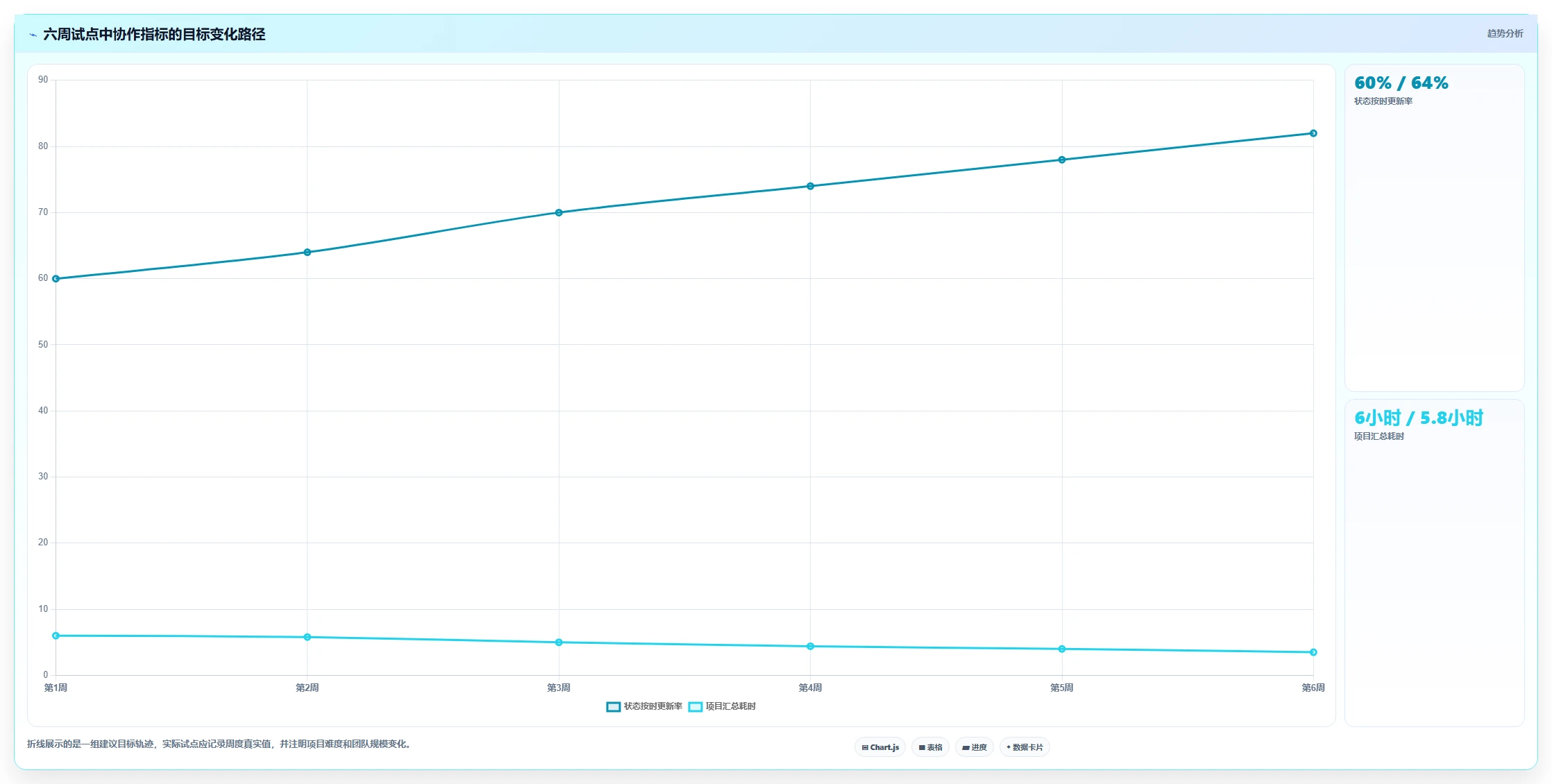
Task: Click the 第2周 data point at 64
Action: pos(307,253)
